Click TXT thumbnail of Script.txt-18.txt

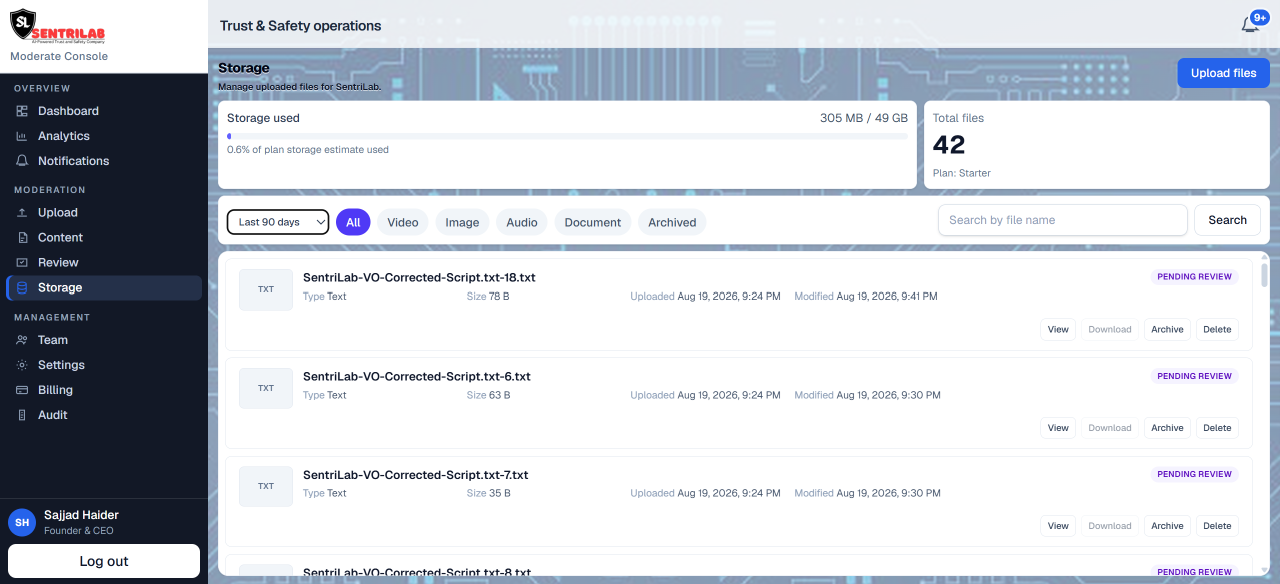pyautogui.click(x=266, y=289)
